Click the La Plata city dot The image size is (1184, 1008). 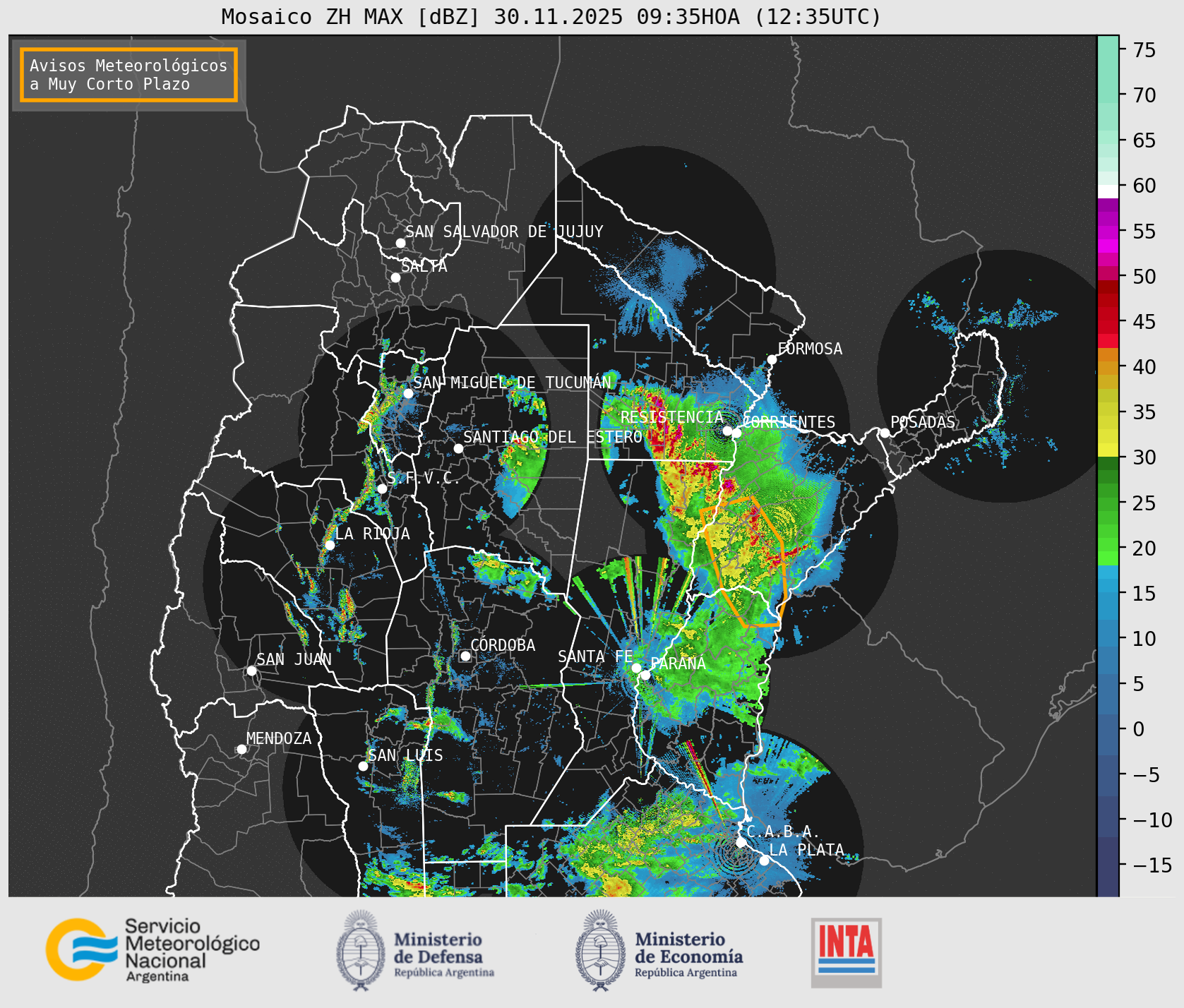point(764,860)
